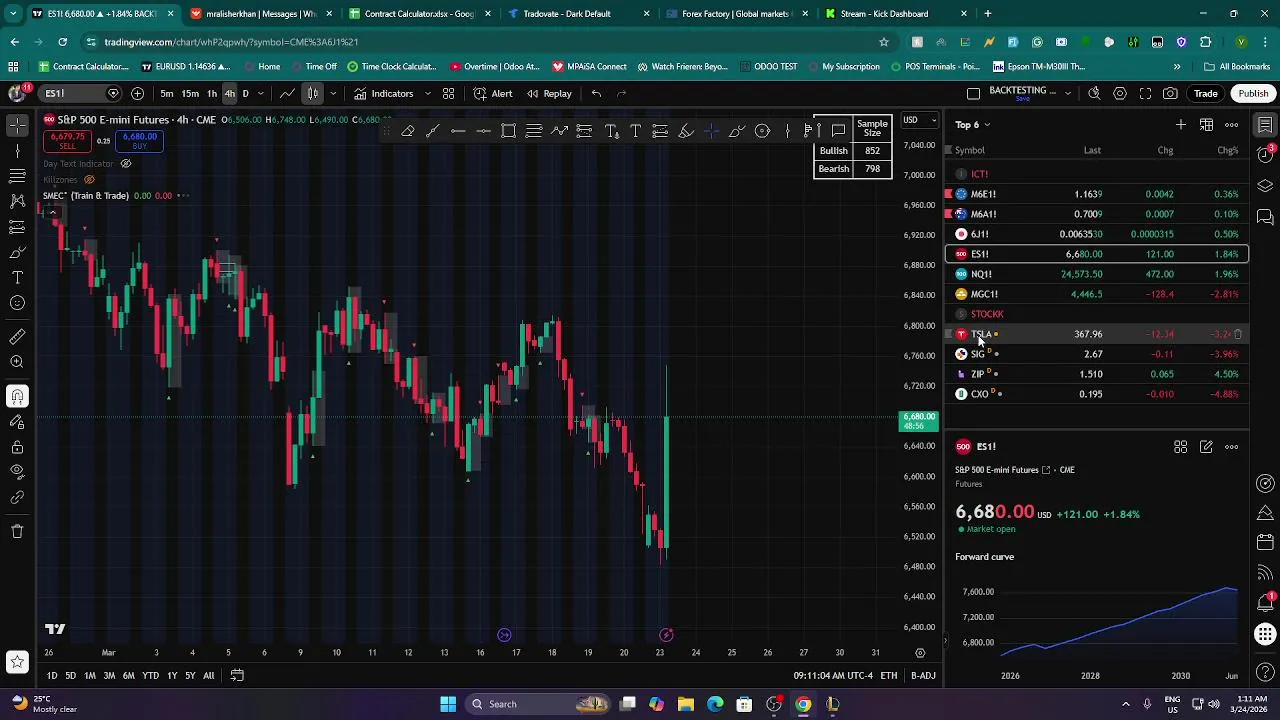
Task: Click the Go to date calendar icon
Action: click(237, 675)
